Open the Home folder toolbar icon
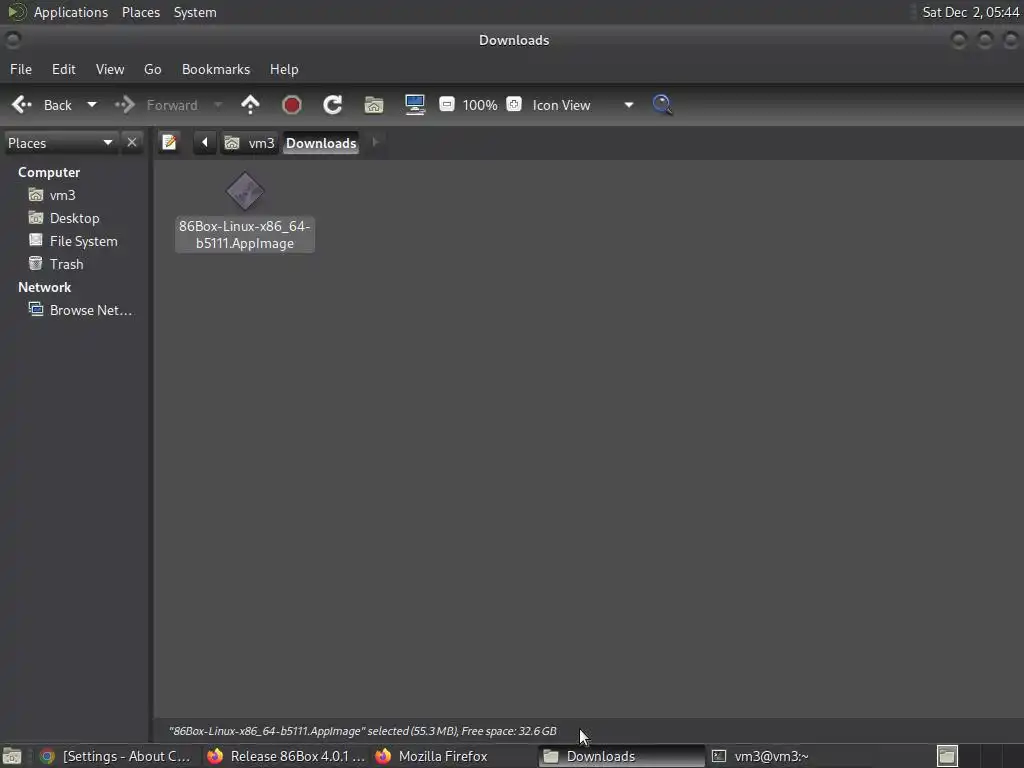1024x768 pixels. (x=374, y=104)
